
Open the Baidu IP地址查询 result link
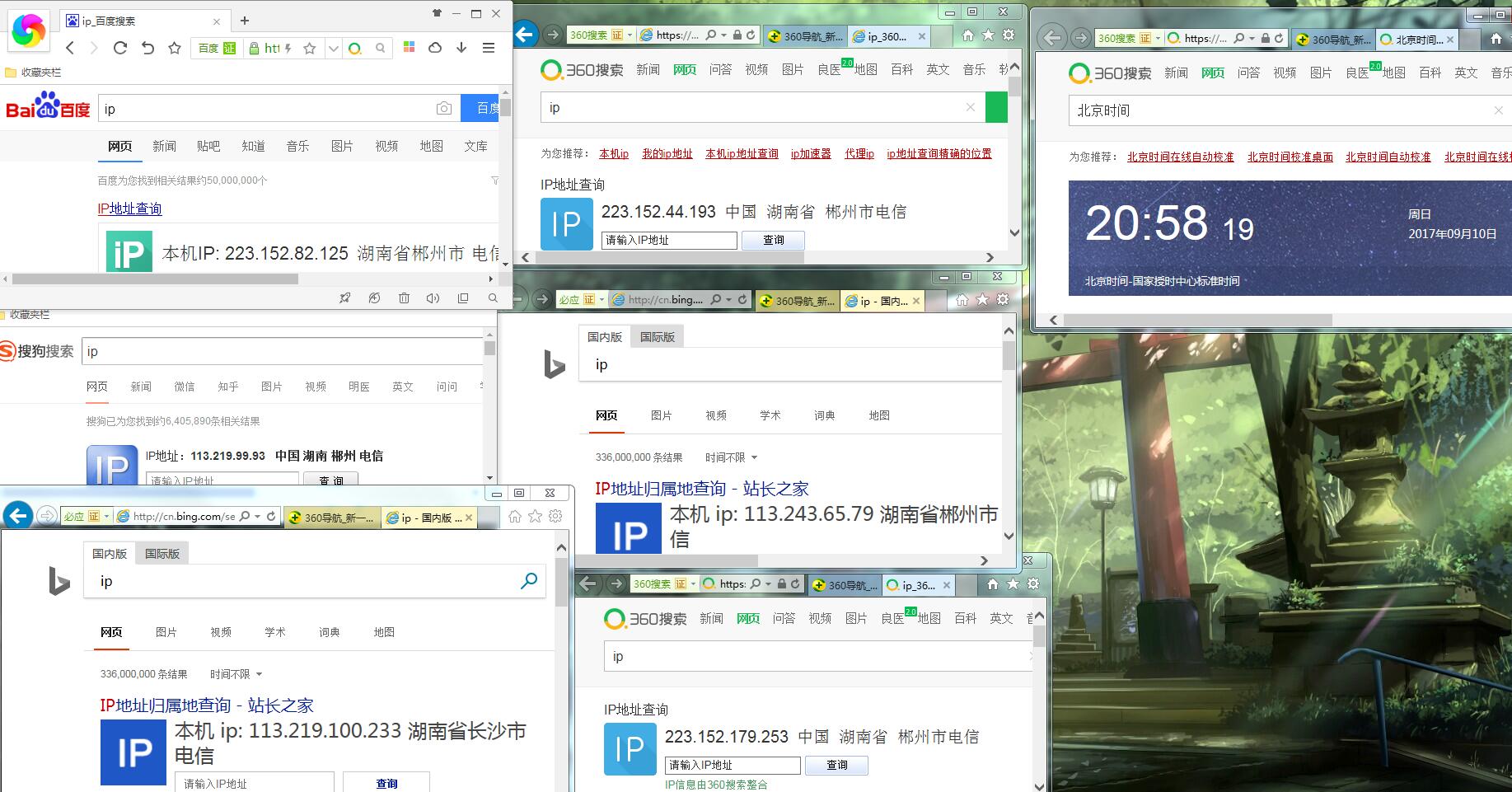click(130, 209)
